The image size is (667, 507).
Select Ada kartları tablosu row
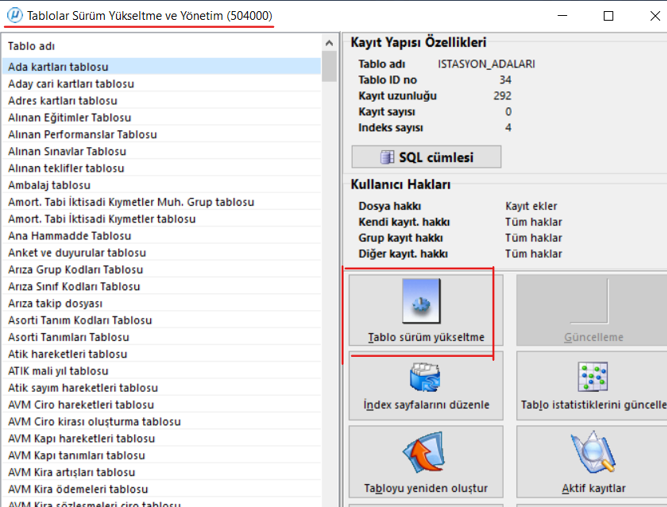[162, 67]
